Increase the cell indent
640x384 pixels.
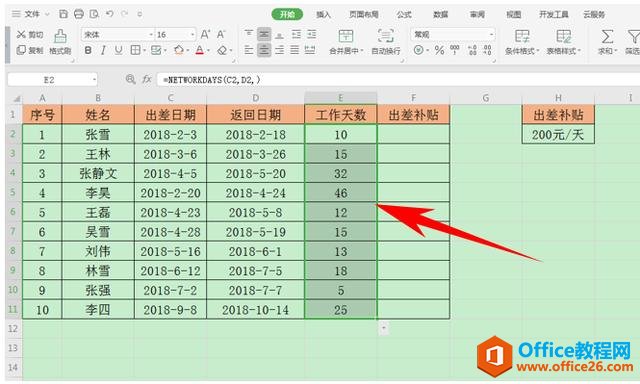(311, 34)
